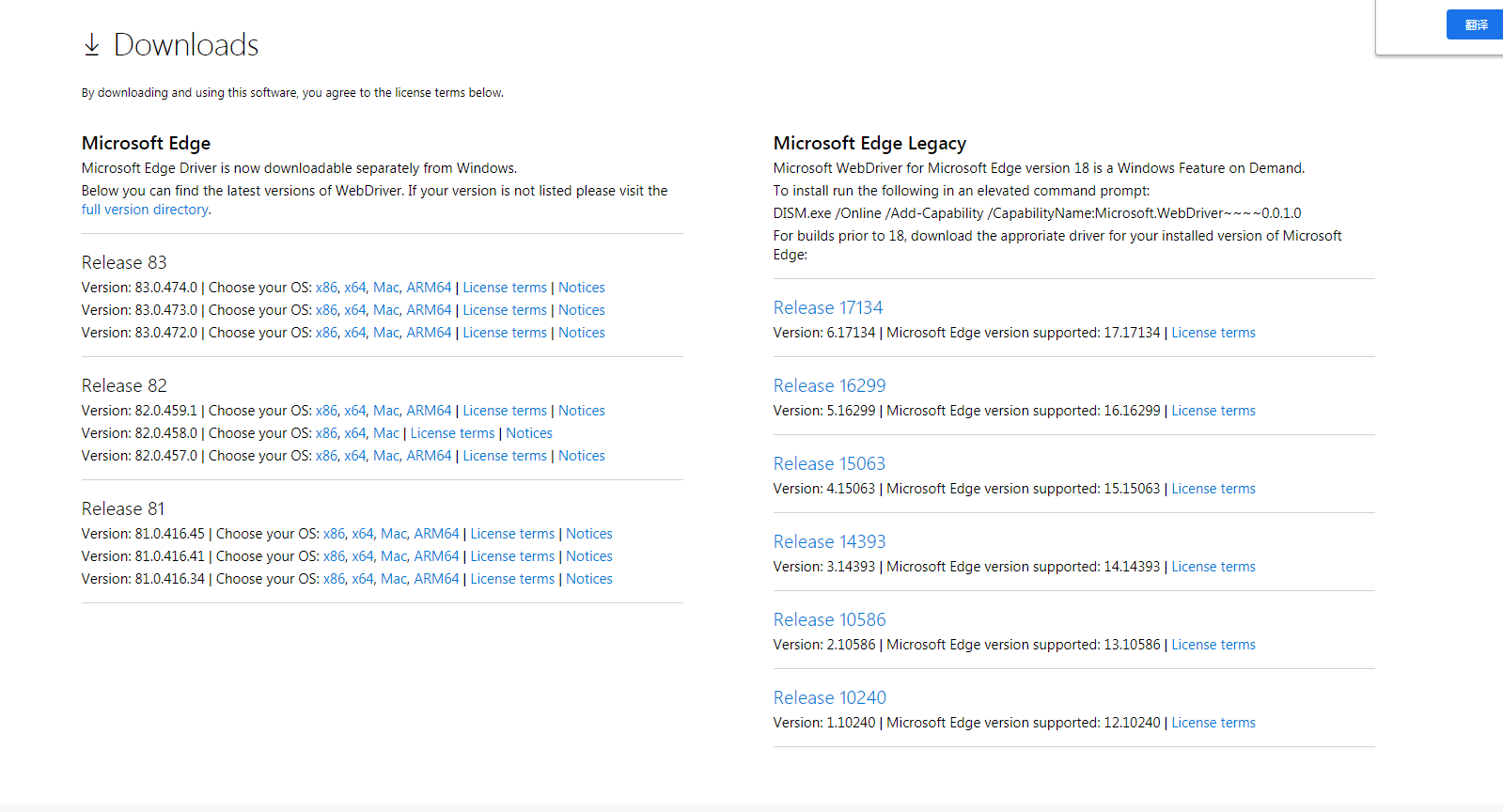Download ARM64 driver for version 81.0.416.41
The width and height of the screenshot is (1503, 812).
[x=436, y=556]
